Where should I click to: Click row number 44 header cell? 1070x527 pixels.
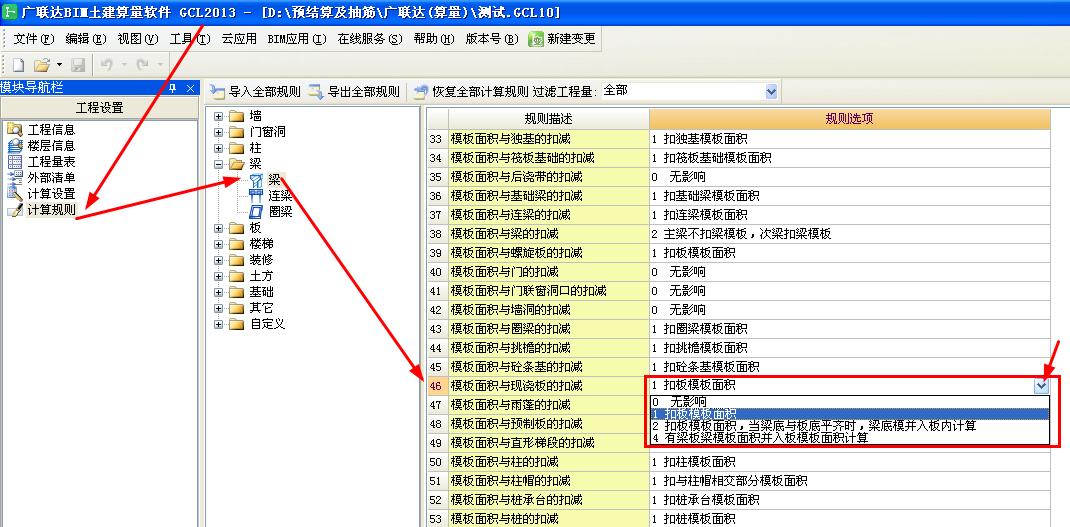(437, 348)
